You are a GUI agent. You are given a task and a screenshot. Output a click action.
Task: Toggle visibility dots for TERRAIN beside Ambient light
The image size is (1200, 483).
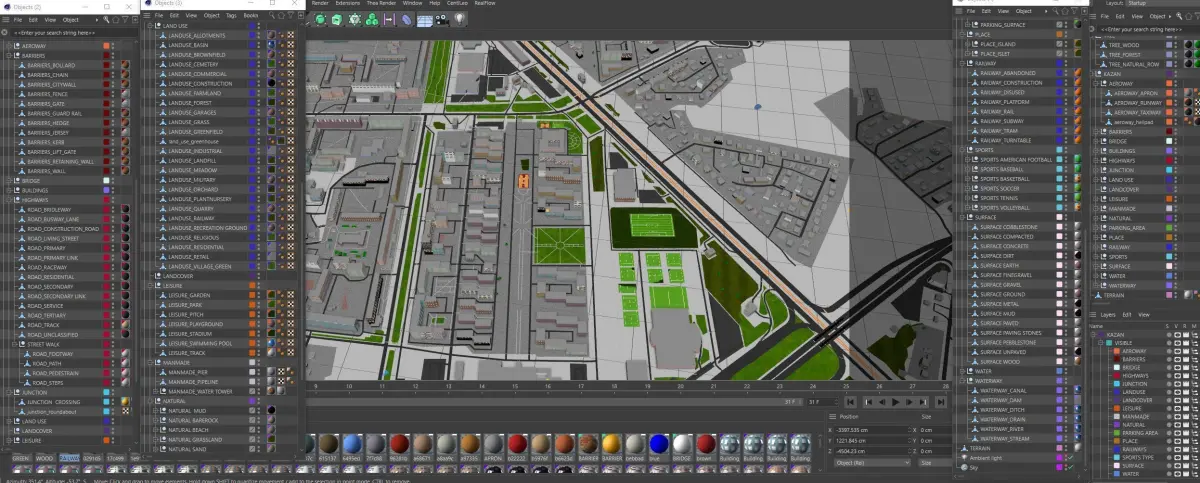tap(1067, 448)
